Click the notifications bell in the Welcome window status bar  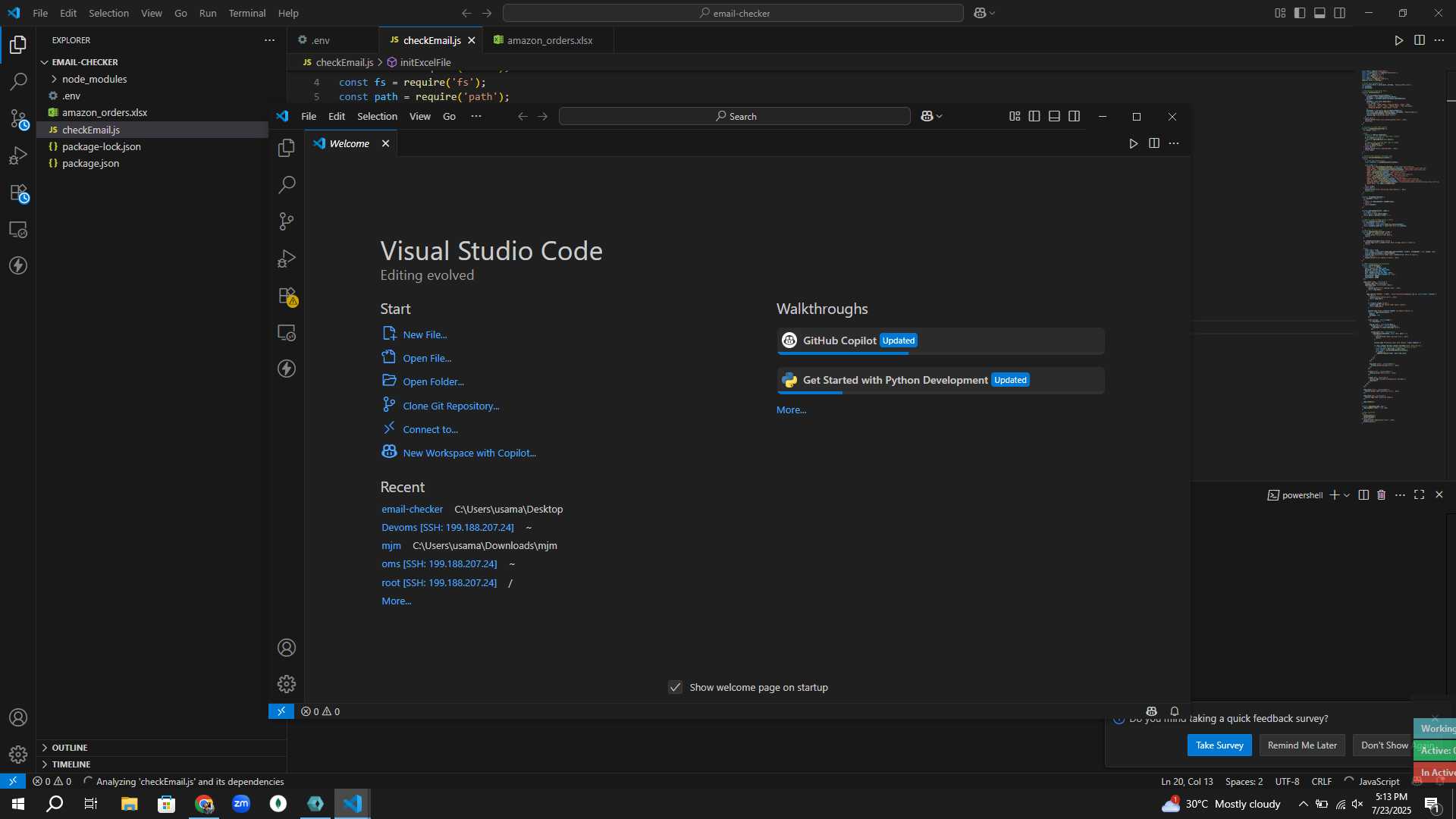(x=1175, y=711)
